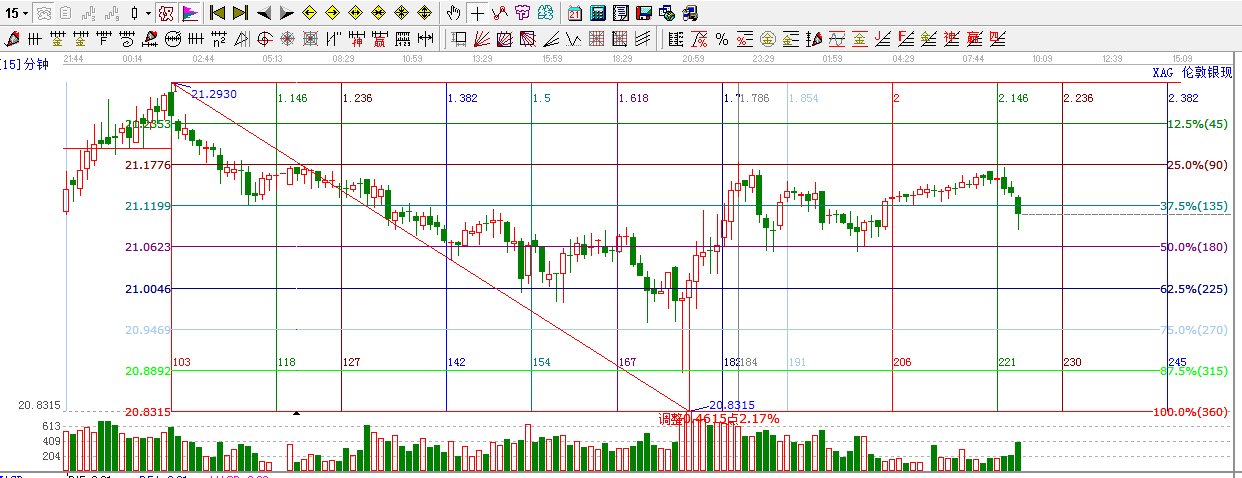The image size is (1242, 478).
Task: Click the 50.0%(180) retracement level label
Action: point(1193,247)
